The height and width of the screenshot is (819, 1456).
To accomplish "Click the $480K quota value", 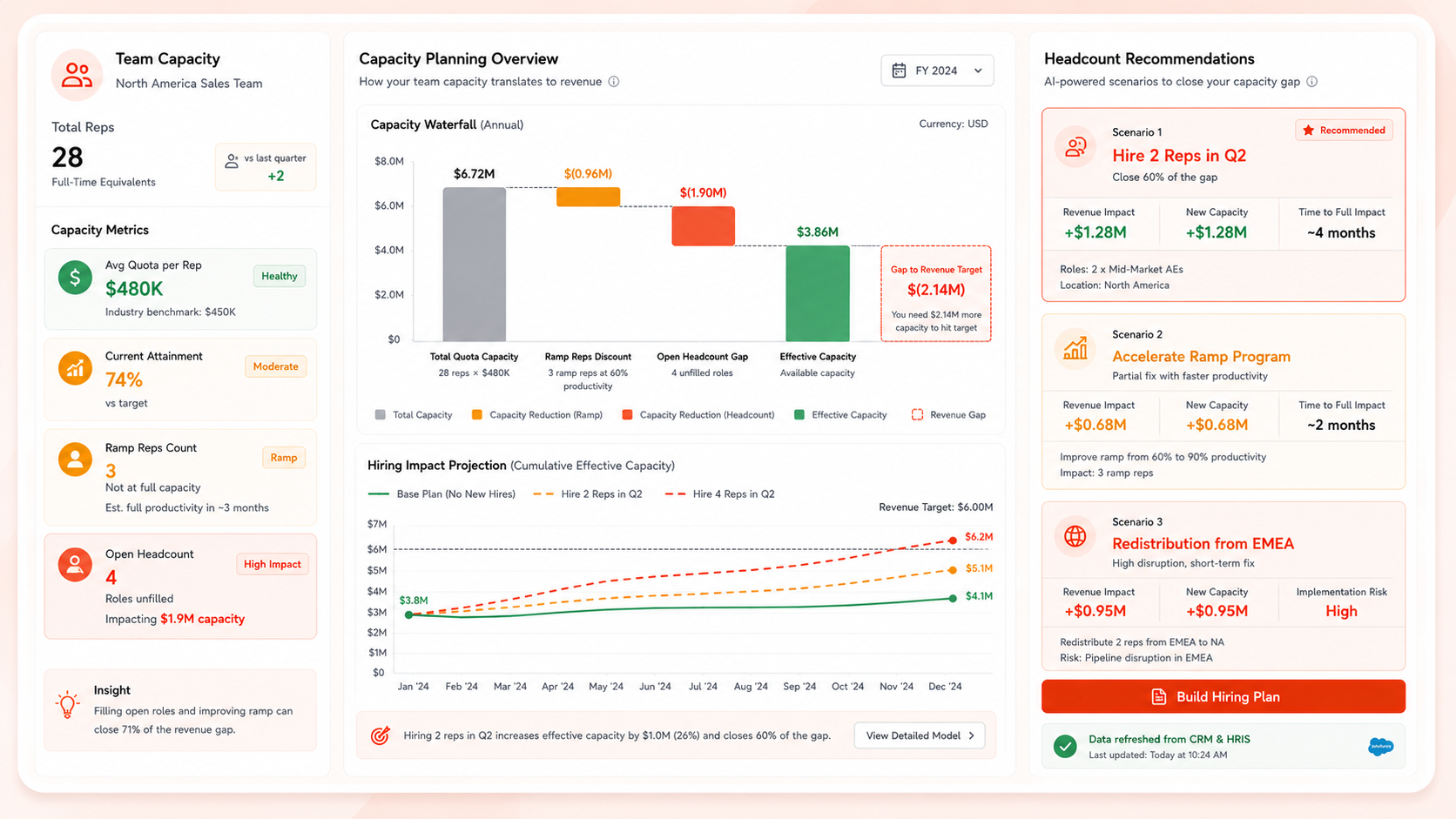I will (x=134, y=288).
